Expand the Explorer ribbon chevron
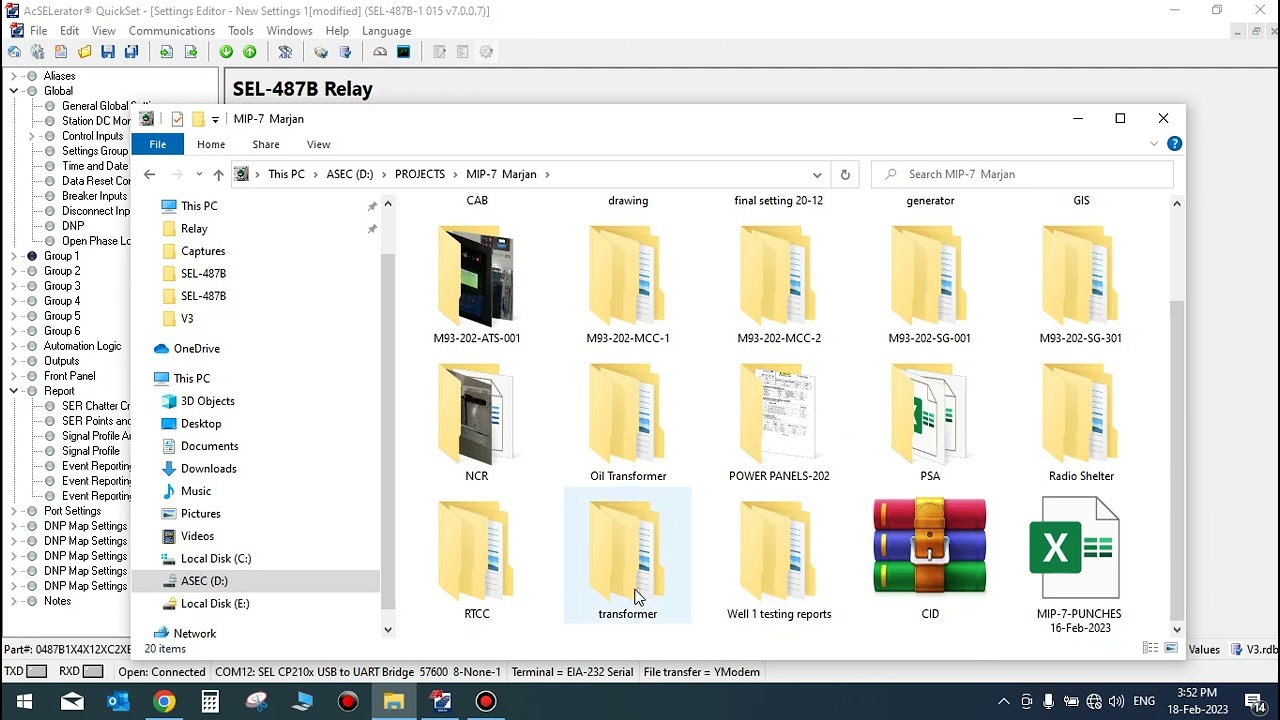 point(1154,144)
